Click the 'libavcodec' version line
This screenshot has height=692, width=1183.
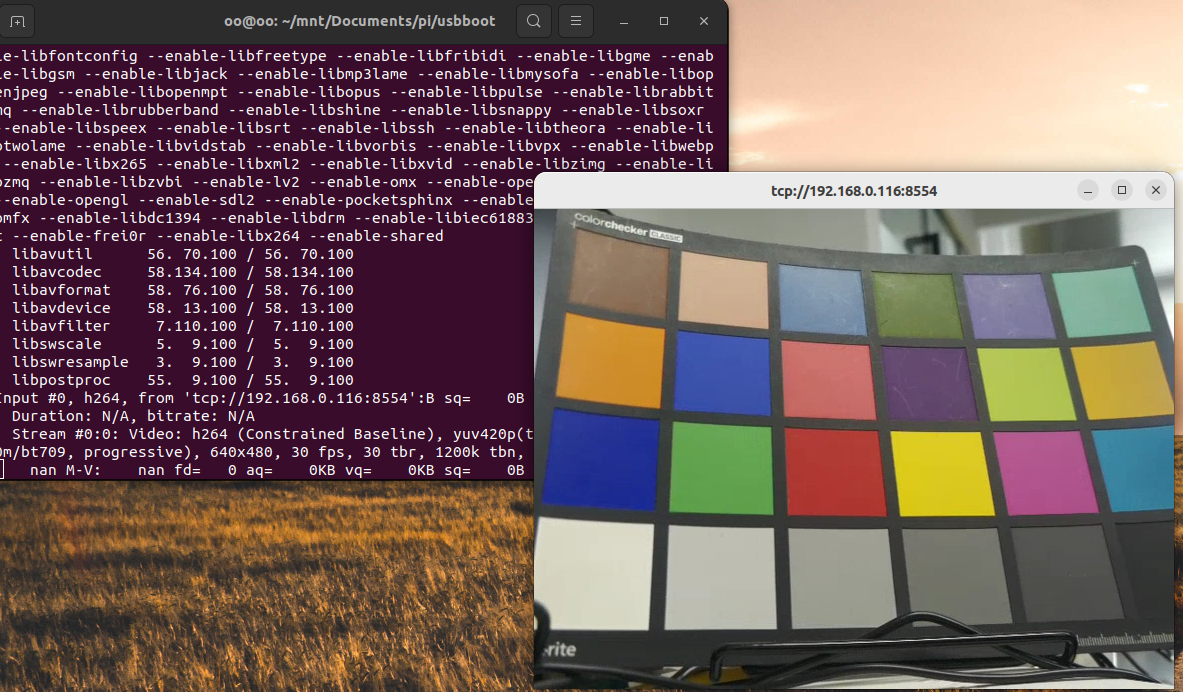click(183, 272)
